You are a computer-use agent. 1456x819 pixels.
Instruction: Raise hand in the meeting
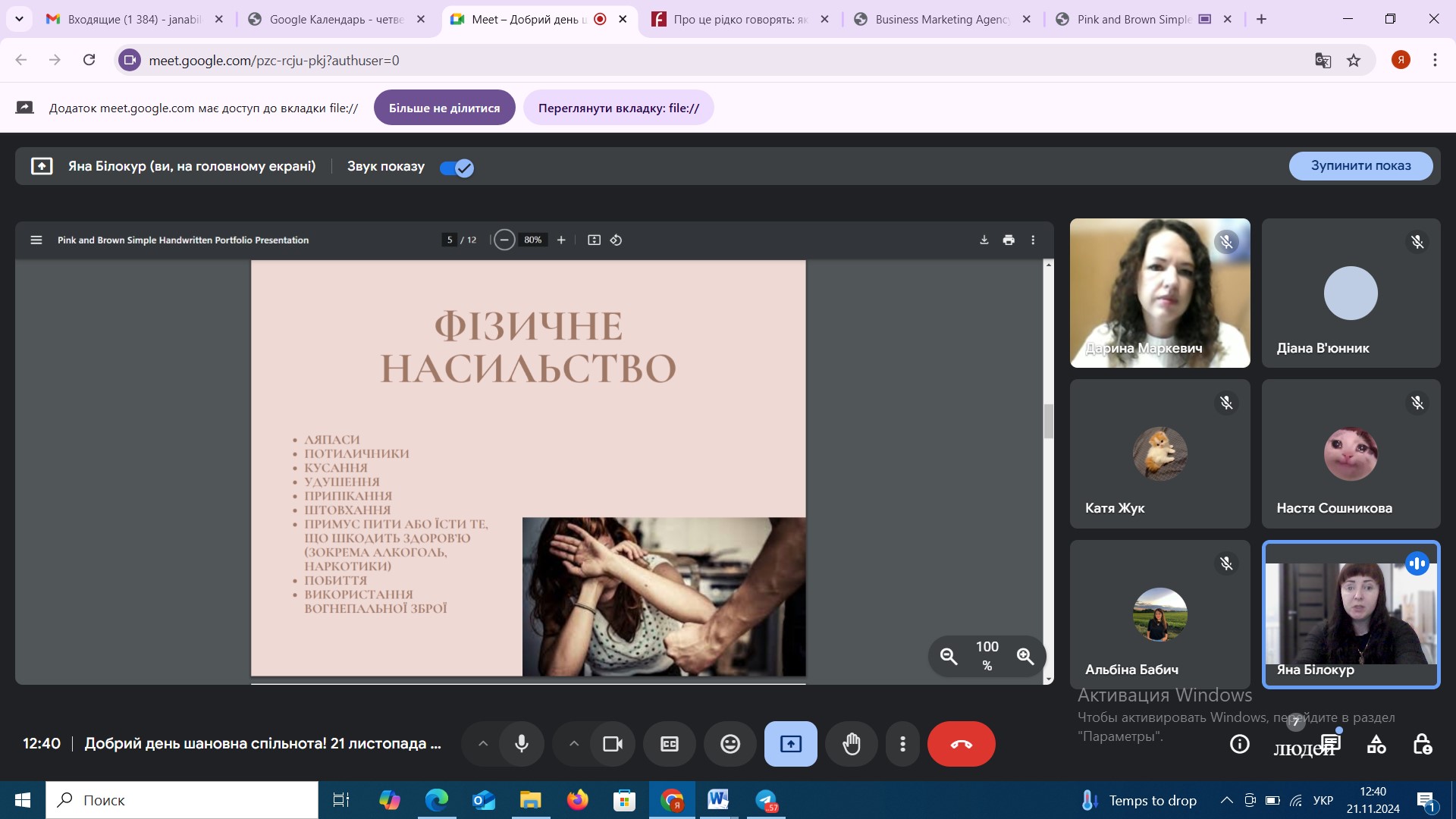point(852,744)
